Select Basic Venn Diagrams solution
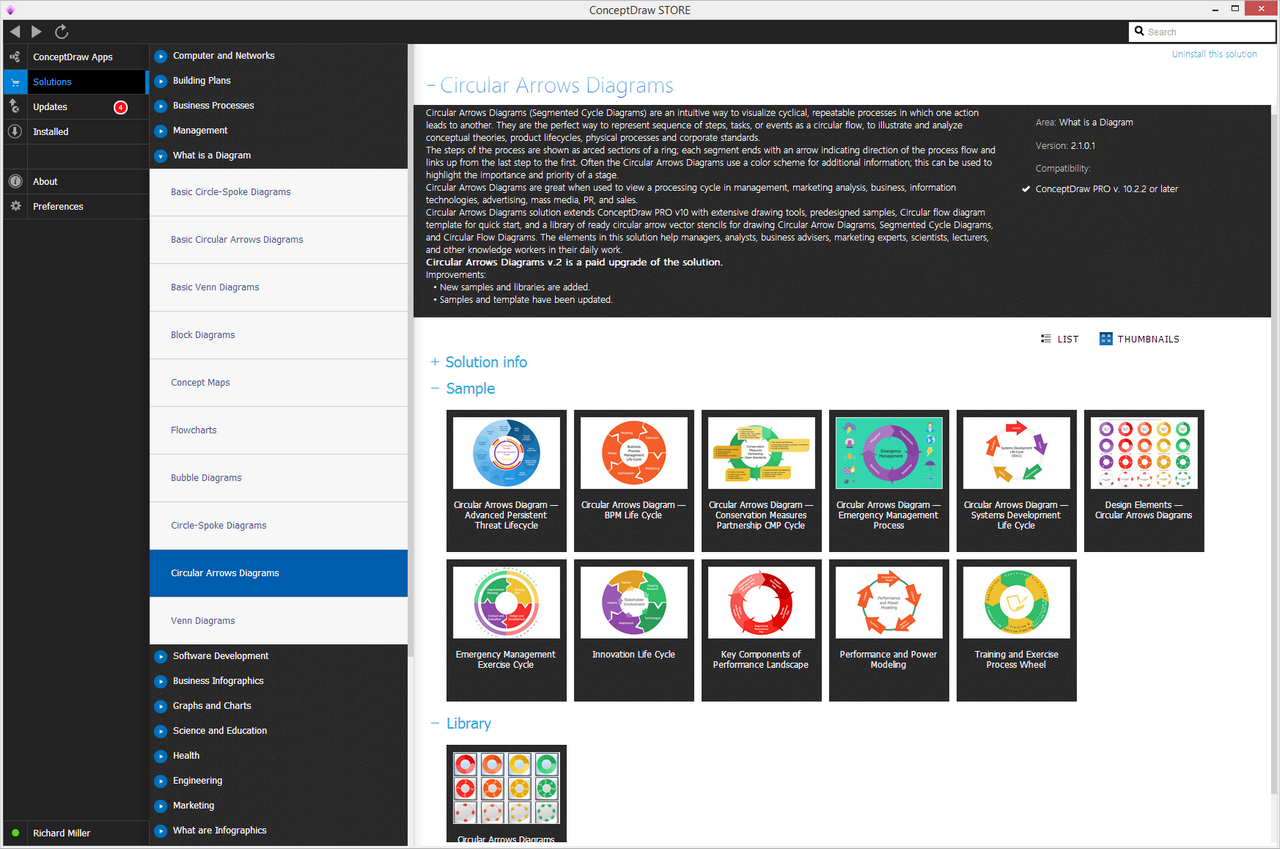 pos(278,288)
